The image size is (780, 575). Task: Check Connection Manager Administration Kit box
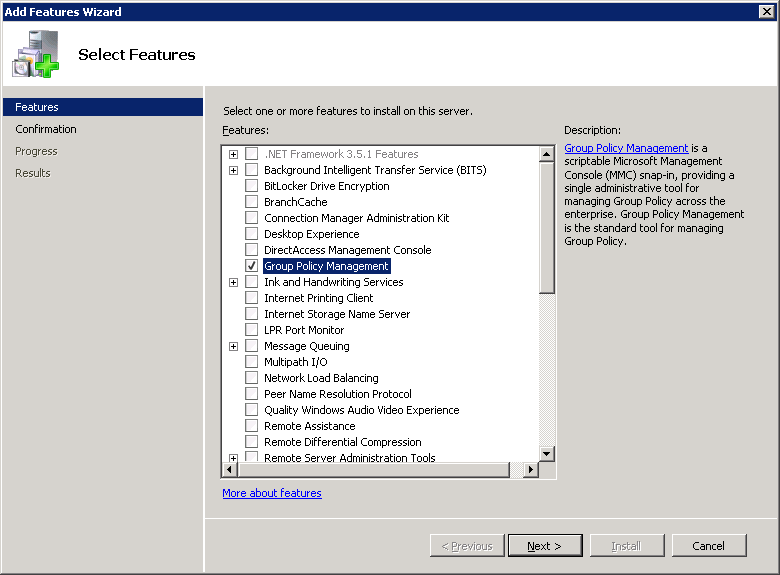(252, 217)
